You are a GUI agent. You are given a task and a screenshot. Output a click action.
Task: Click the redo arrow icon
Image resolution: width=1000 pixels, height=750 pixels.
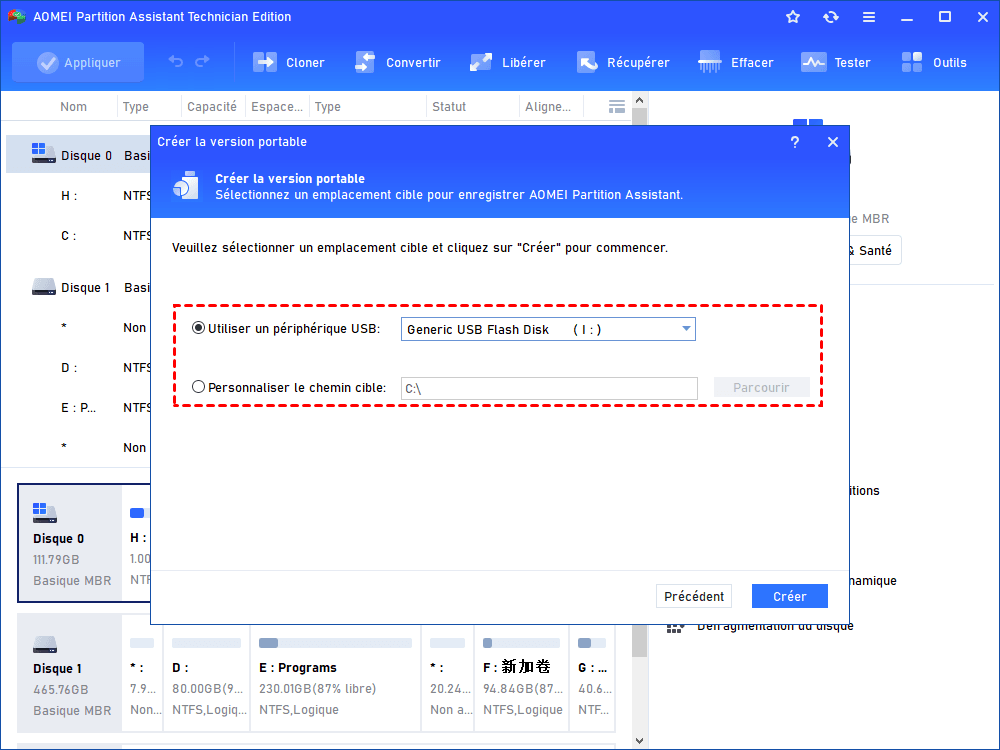(202, 62)
